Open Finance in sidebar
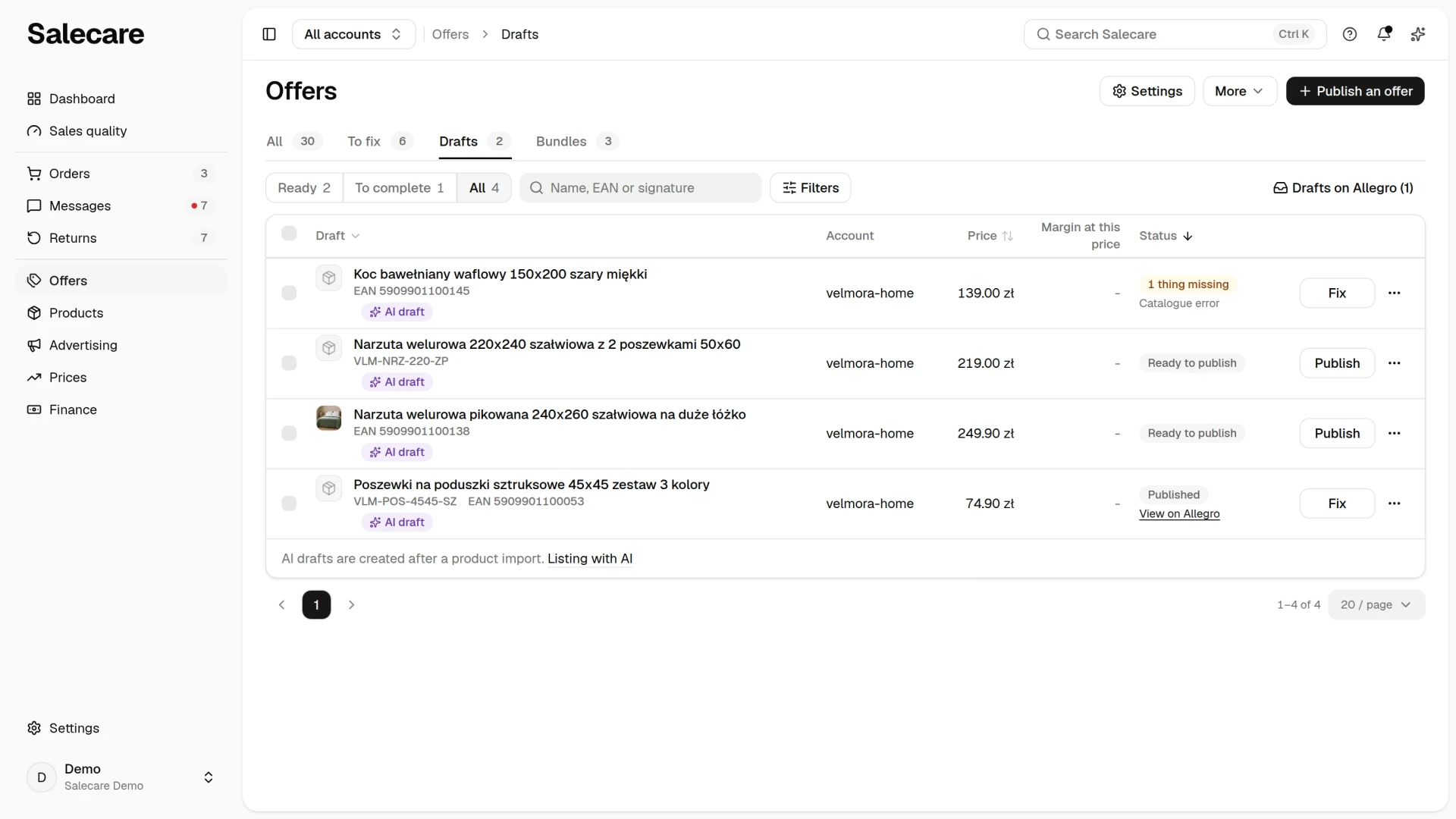Screen dimensions: 1456x819 click(121, 409)
